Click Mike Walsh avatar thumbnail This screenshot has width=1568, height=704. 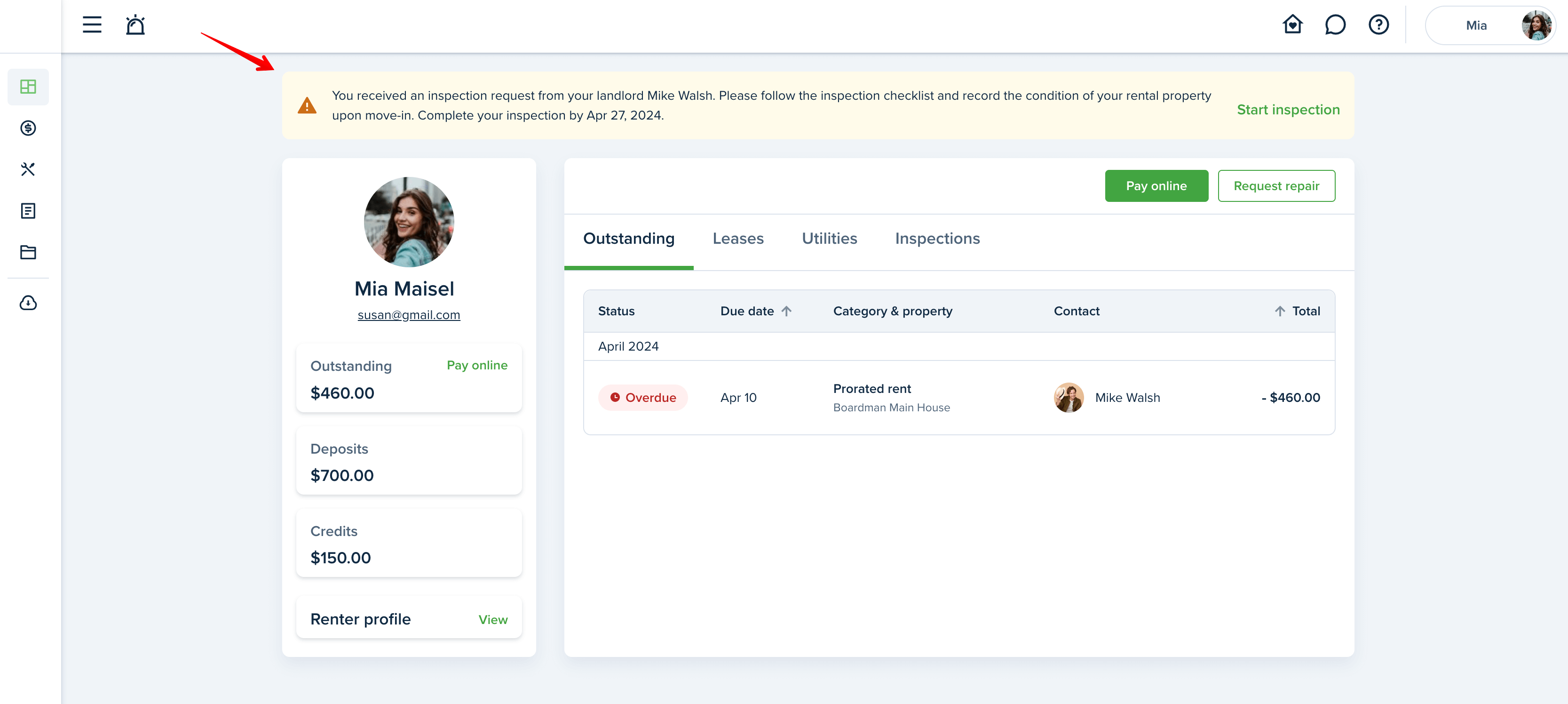tap(1068, 398)
